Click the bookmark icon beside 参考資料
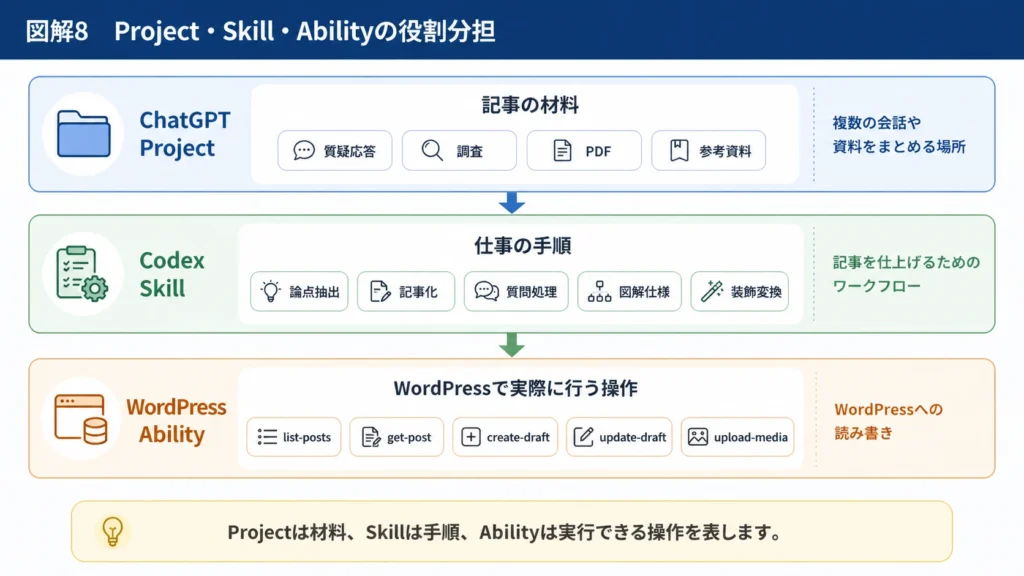Image resolution: width=1024 pixels, height=576 pixels. point(679,150)
